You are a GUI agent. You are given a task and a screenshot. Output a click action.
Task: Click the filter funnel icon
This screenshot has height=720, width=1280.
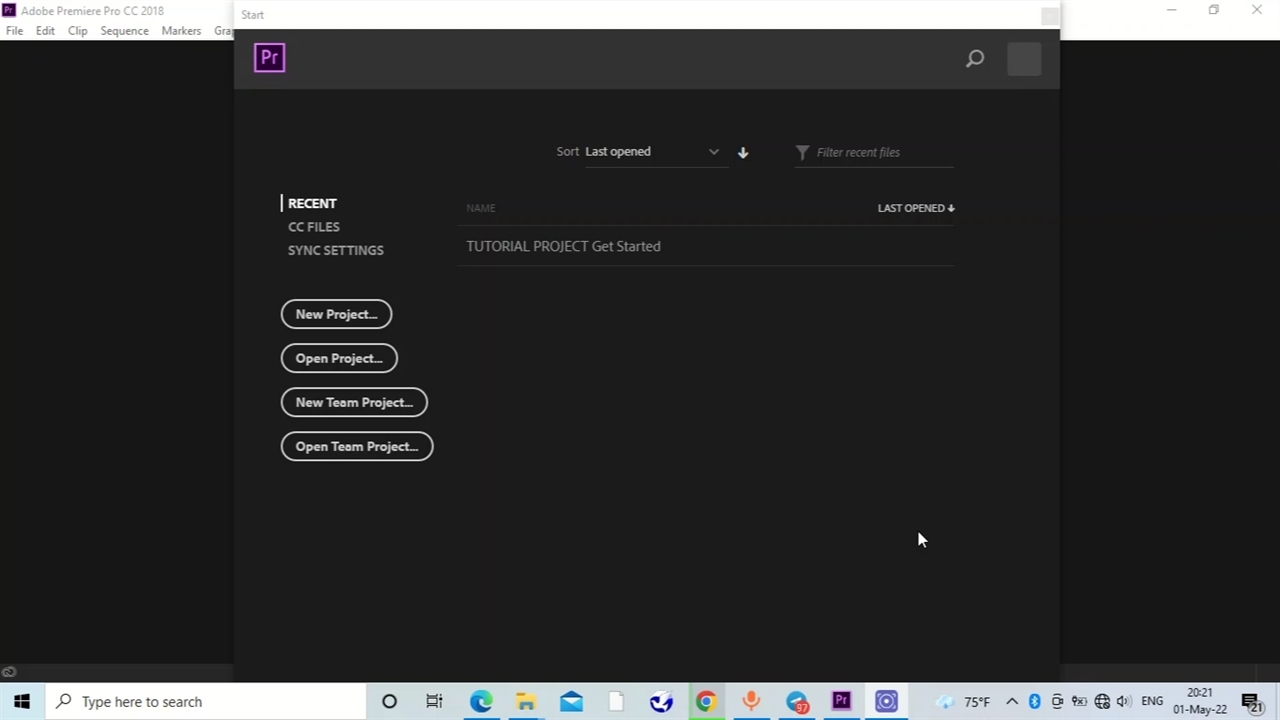(x=802, y=152)
